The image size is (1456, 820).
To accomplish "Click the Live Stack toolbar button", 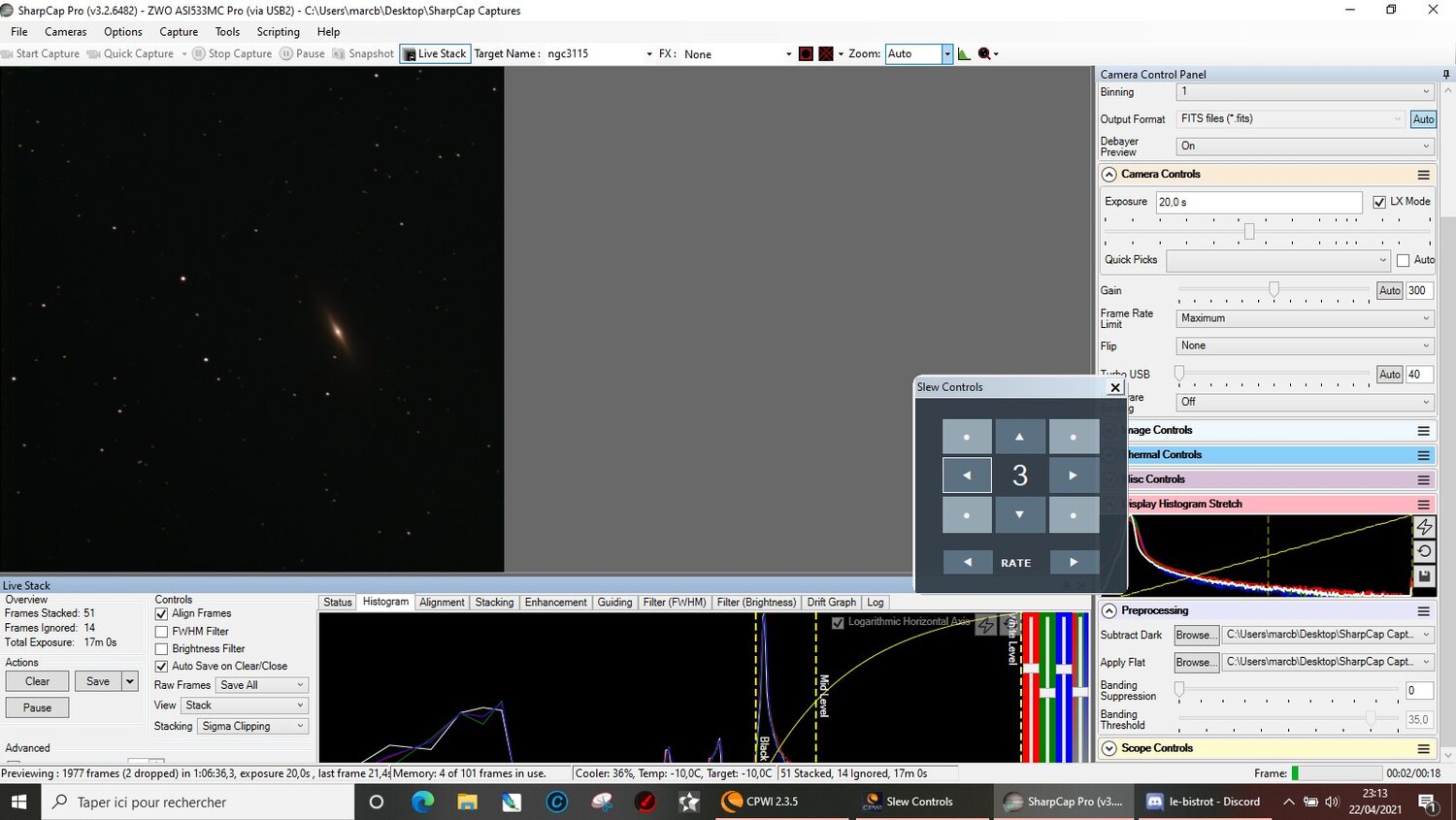I will [x=435, y=54].
